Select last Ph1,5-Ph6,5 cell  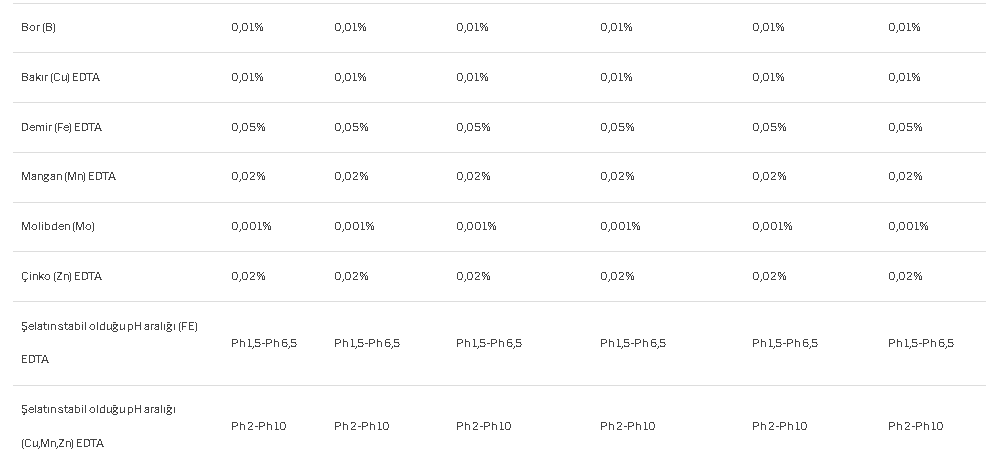921,344
